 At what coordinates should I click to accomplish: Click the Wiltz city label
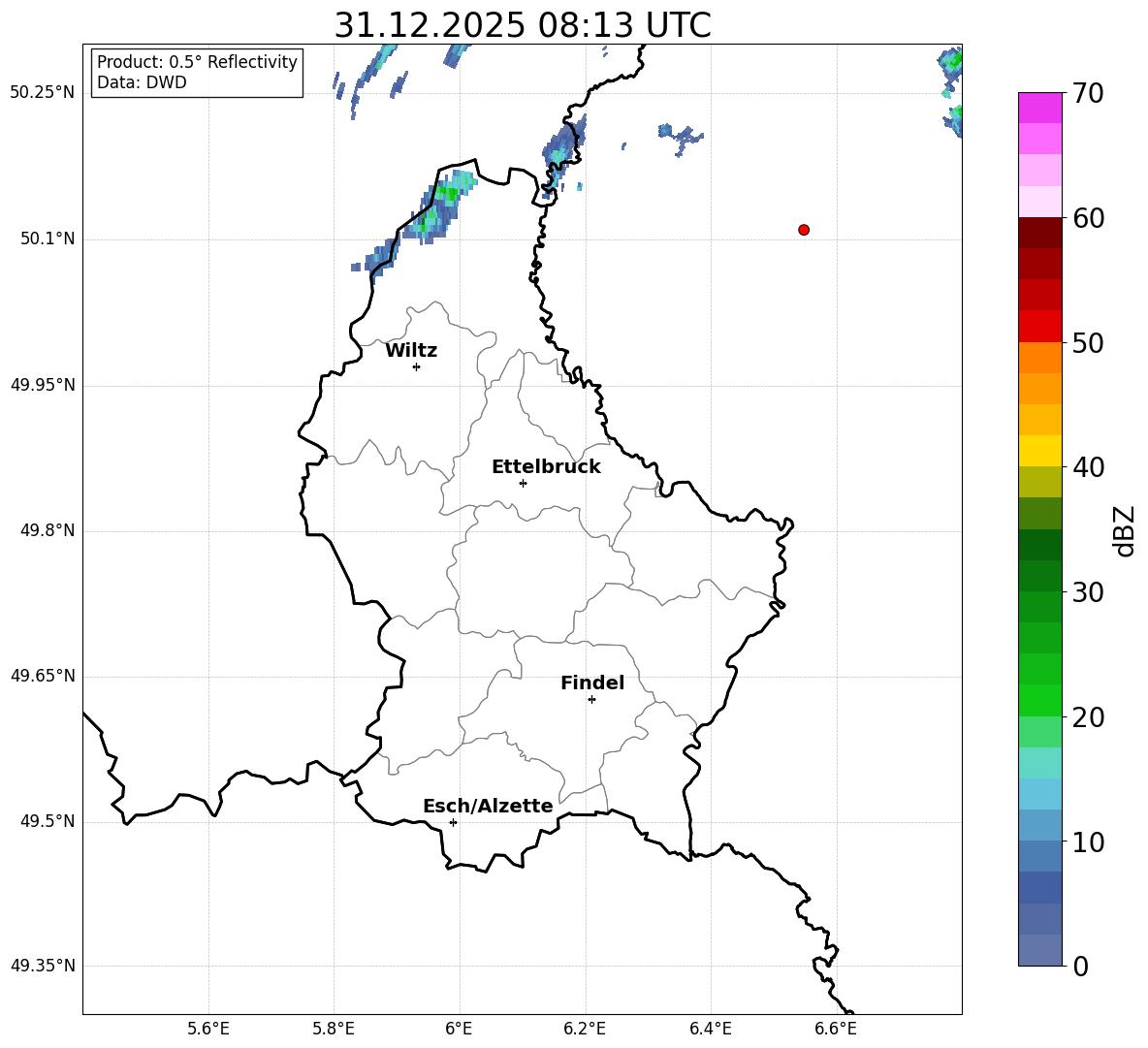point(411,351)
